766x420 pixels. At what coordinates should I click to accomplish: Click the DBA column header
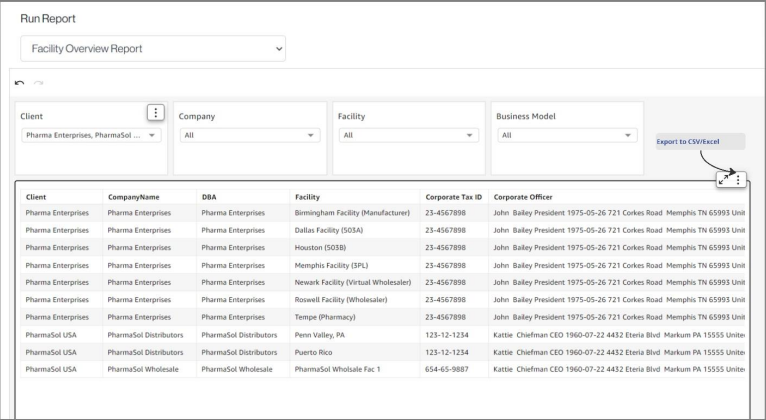click(209, 197)
